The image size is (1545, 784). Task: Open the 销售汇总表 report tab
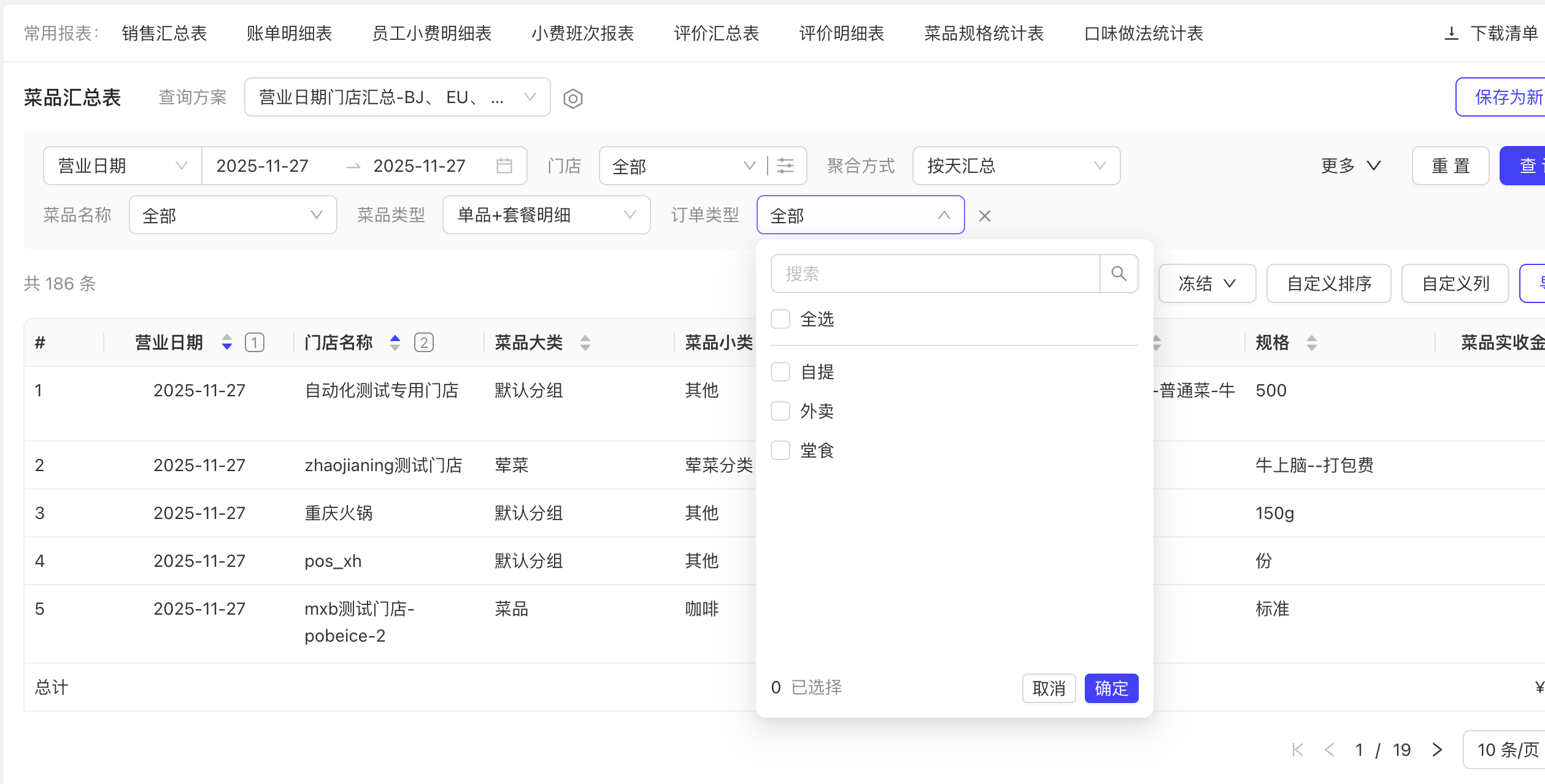pyautogui.click(x=164, y=33)
